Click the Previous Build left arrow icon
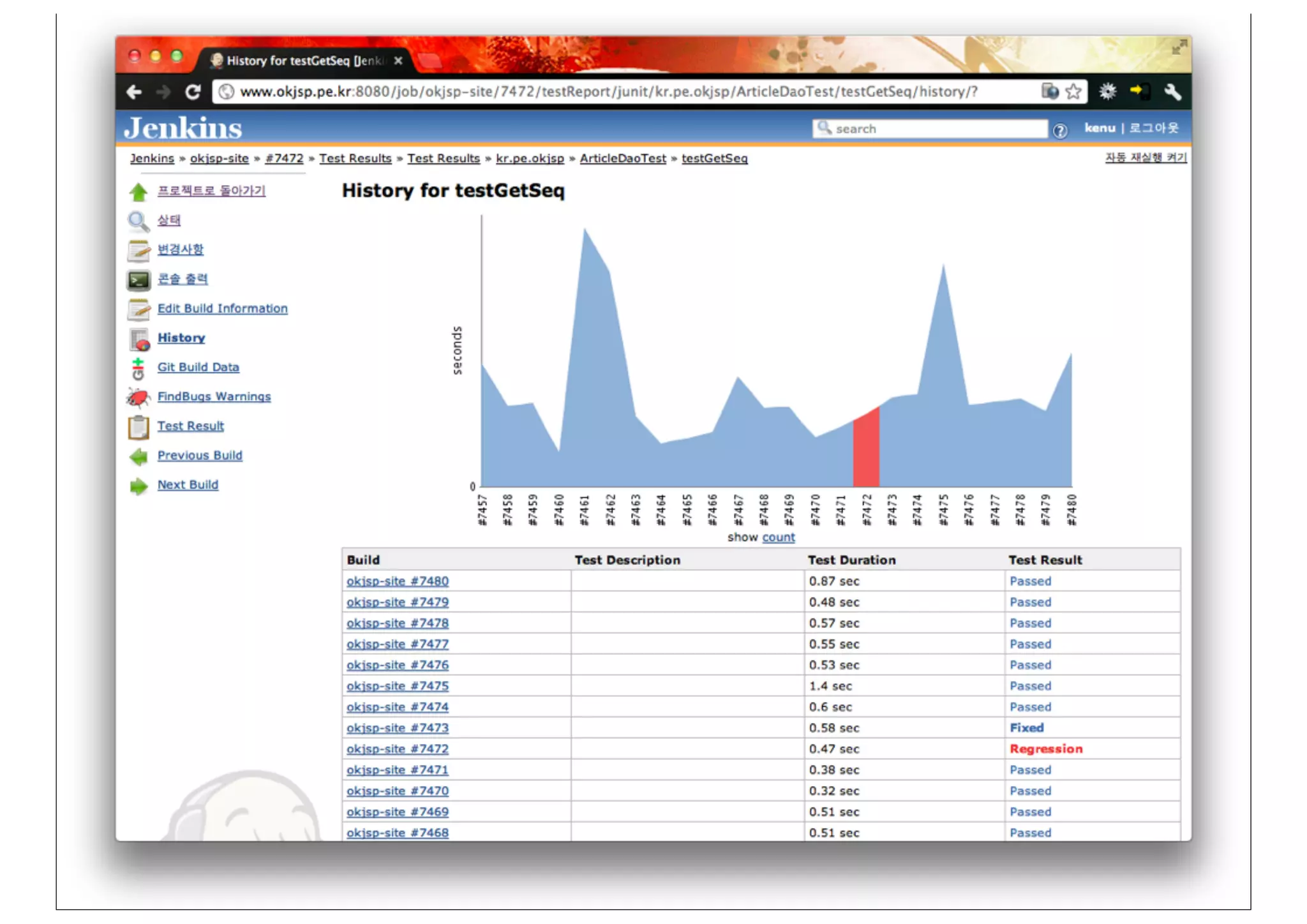Viewport: 1307px width, 924px height. (x=138, y=456)
